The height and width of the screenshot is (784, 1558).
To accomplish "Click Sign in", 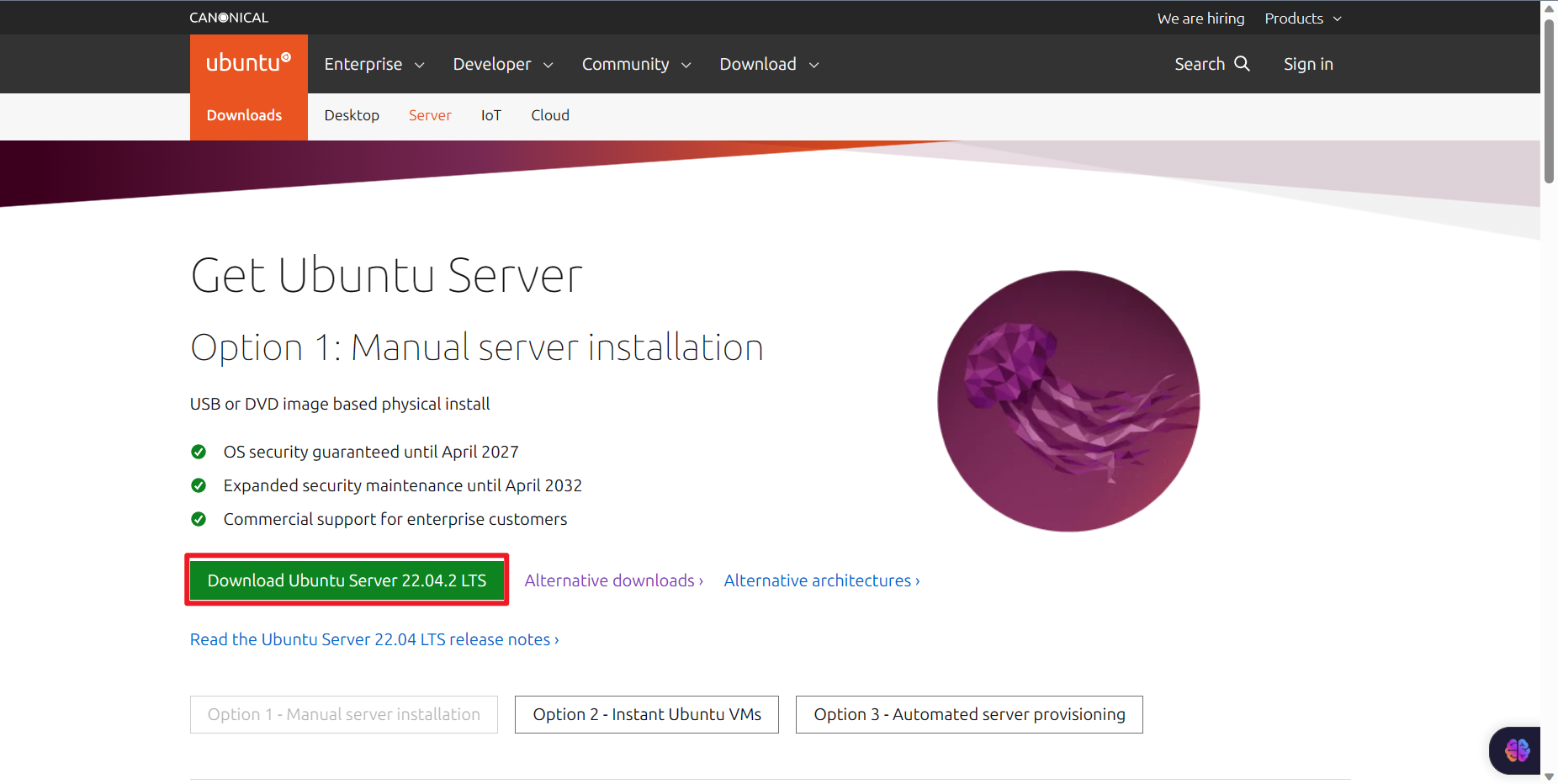I will [x=1308, y=64].
